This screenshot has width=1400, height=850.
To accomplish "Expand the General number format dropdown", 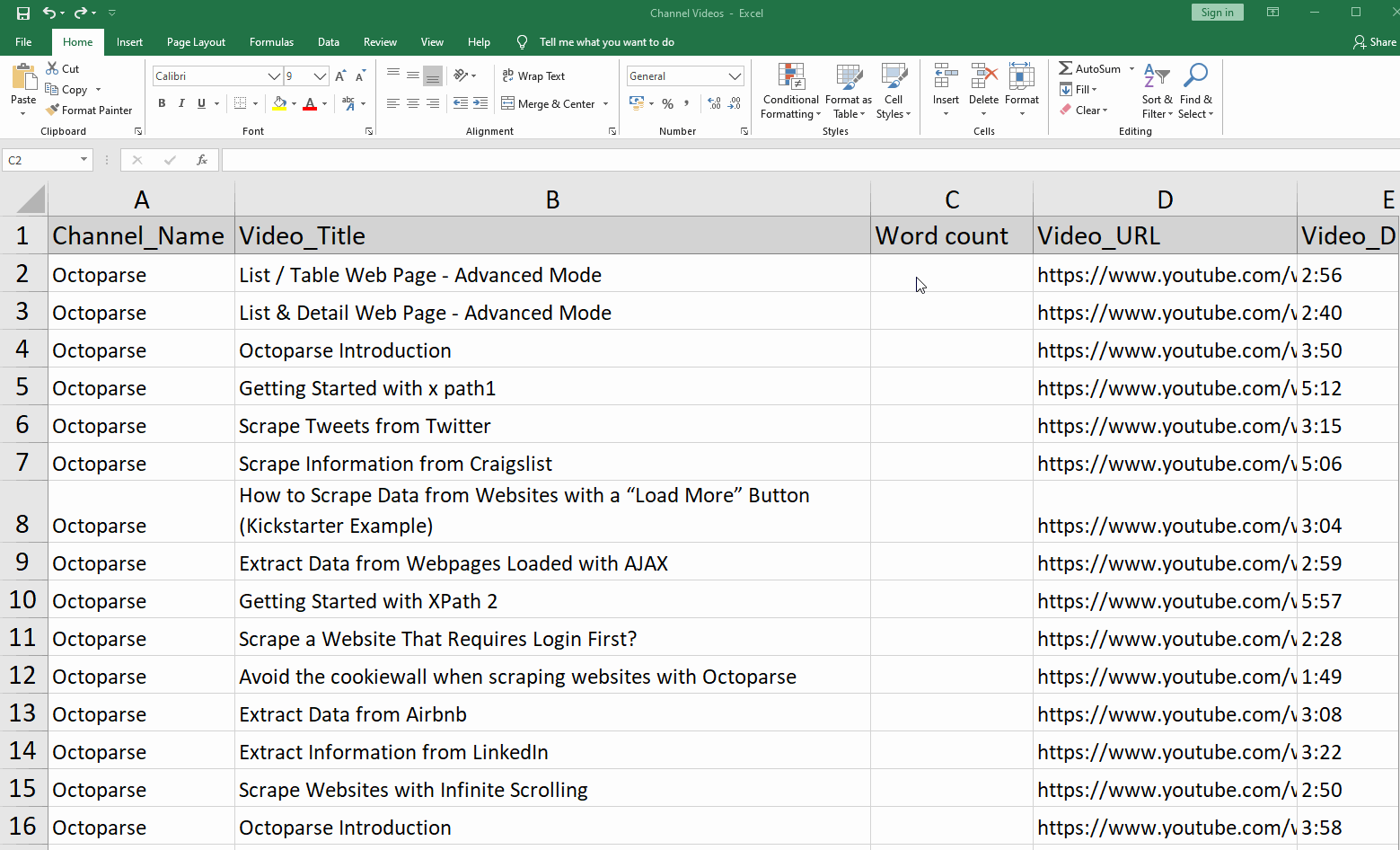I will pos(735,76).
